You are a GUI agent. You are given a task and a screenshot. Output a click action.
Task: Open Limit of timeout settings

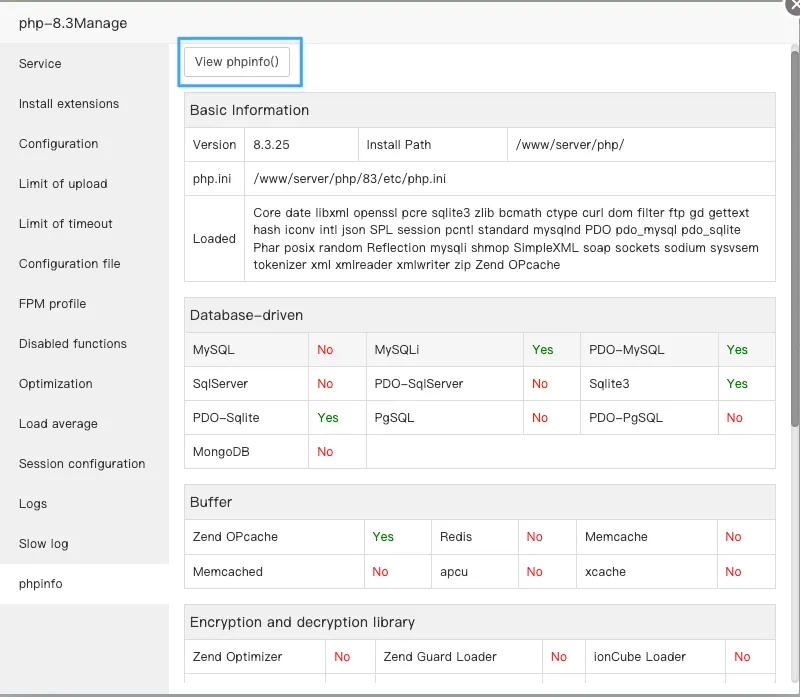click(66, 224)
